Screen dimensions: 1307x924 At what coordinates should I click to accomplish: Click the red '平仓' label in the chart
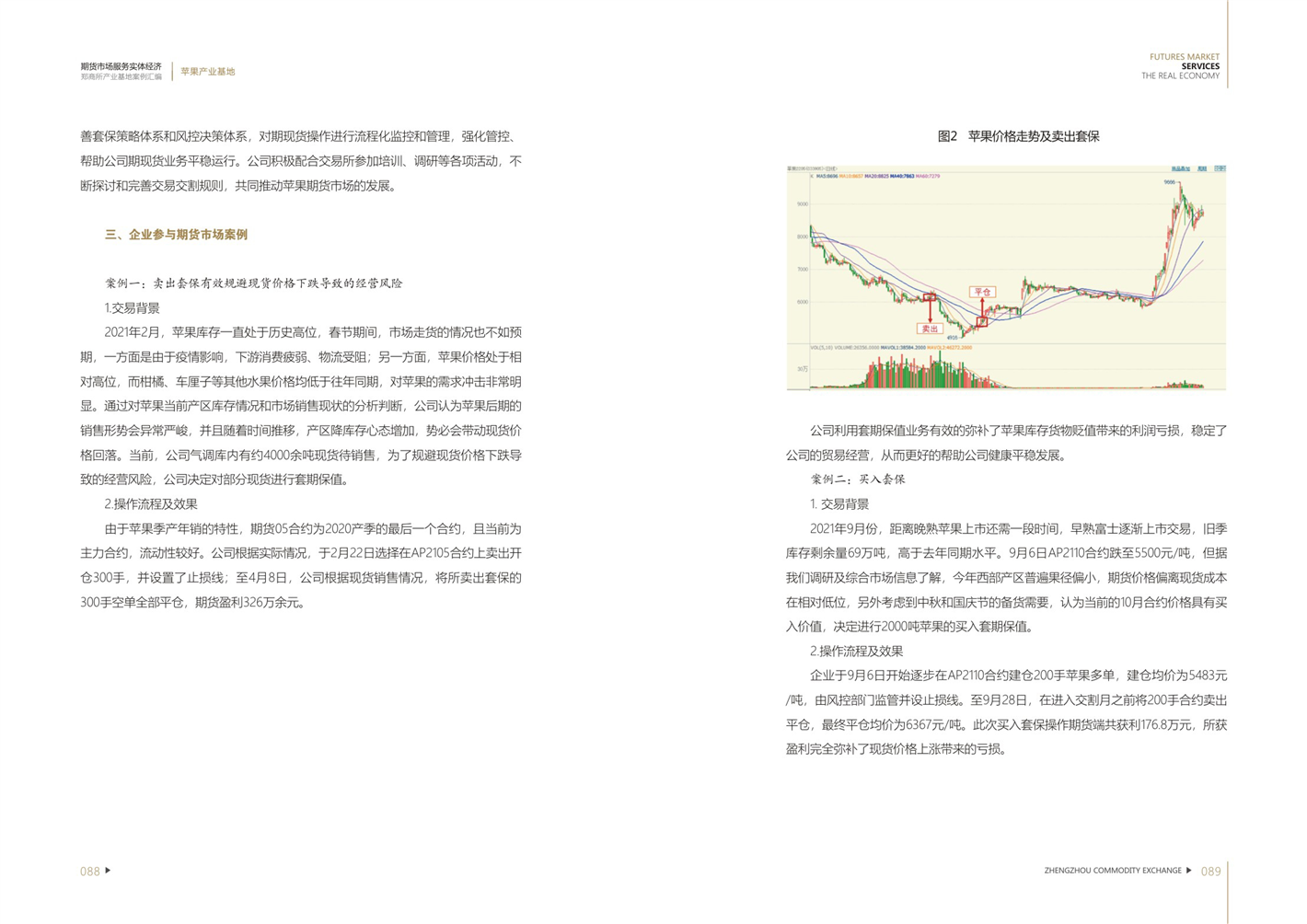[x=982, y=292]
